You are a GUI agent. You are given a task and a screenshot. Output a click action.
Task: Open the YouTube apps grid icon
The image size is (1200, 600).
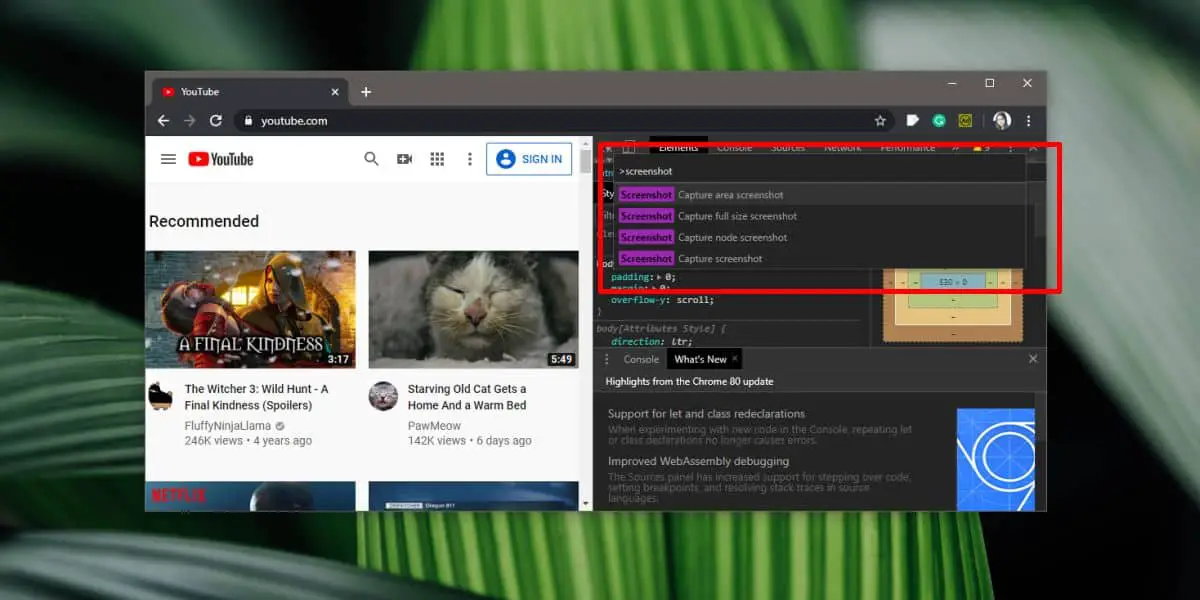437,159
